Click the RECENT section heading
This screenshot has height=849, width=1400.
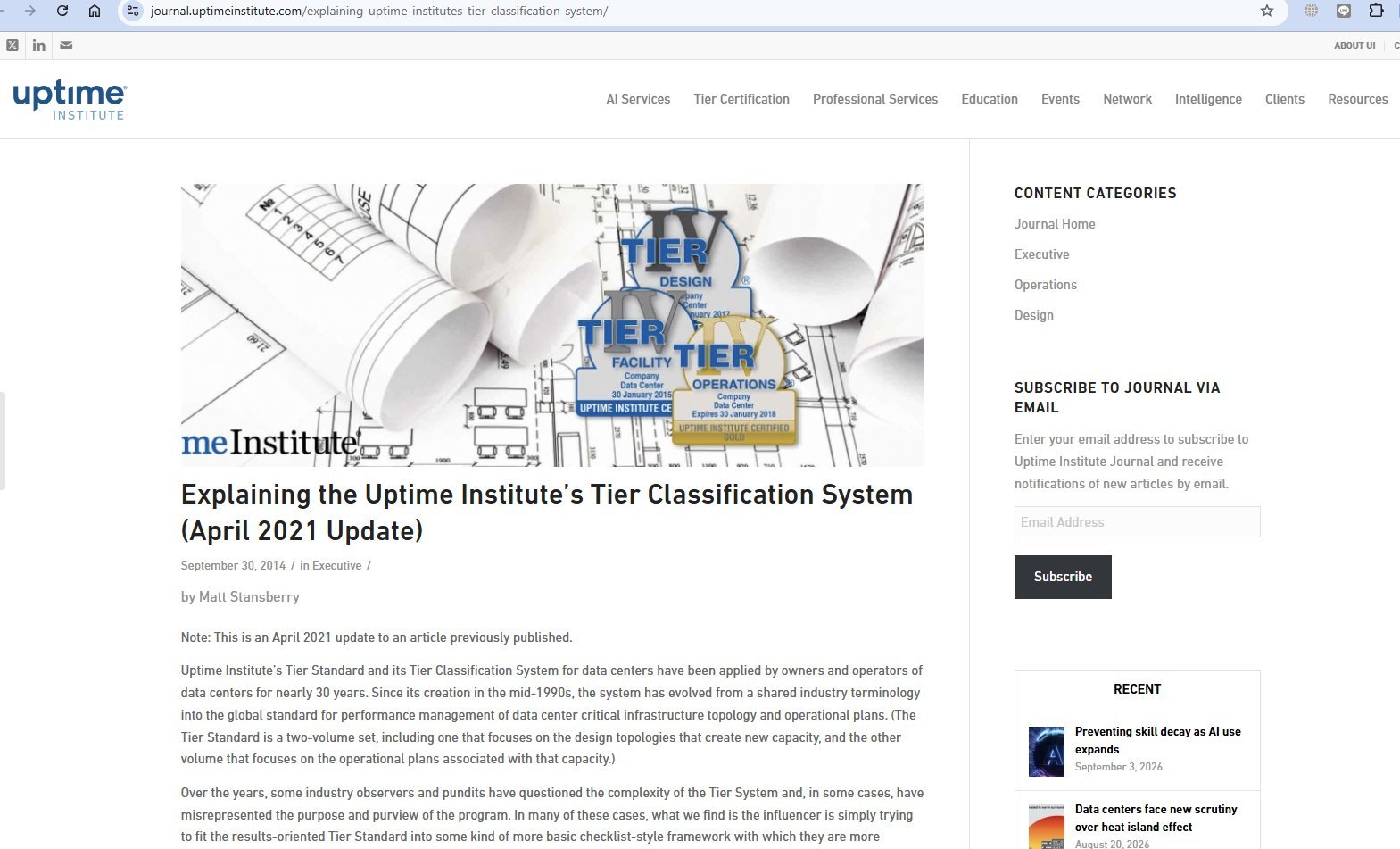(x=1137, y=689)
